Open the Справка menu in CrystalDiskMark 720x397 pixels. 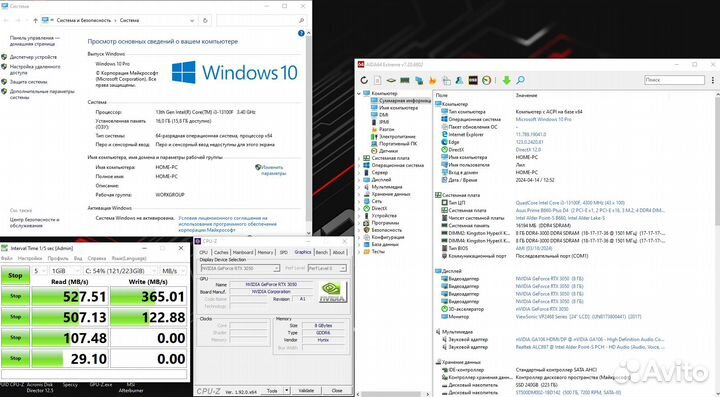[x=96, y=258]
